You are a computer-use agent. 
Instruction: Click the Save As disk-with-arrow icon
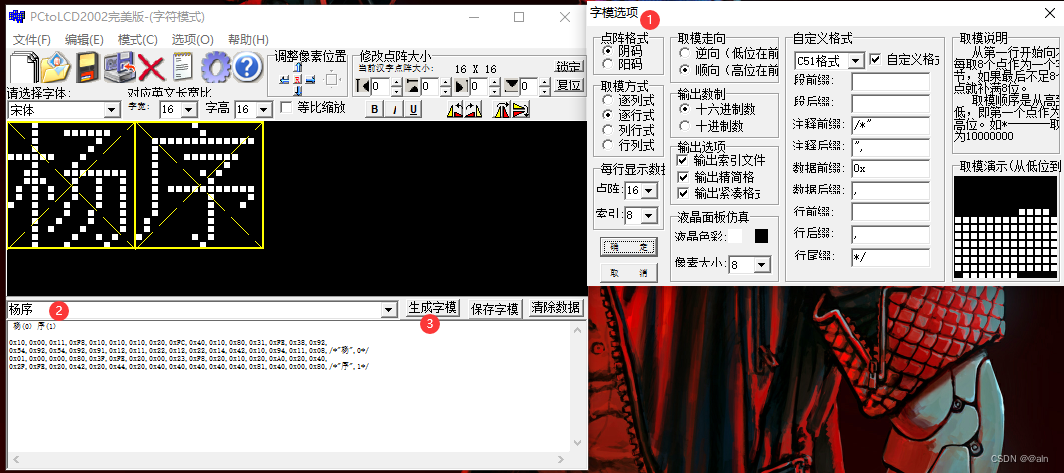120,67
